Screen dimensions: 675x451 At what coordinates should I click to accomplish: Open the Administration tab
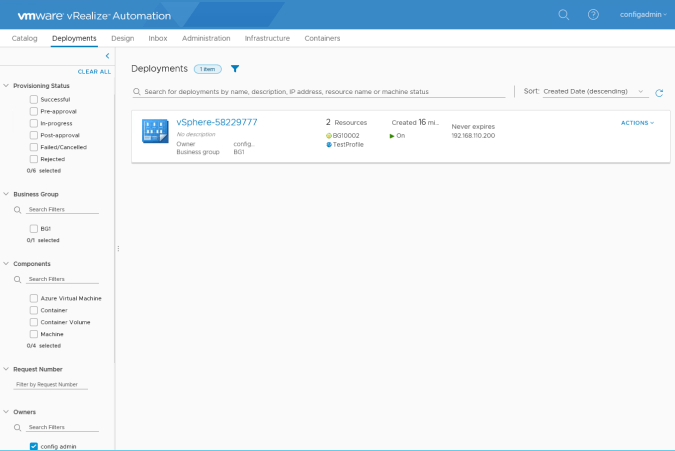pos(206,38)
